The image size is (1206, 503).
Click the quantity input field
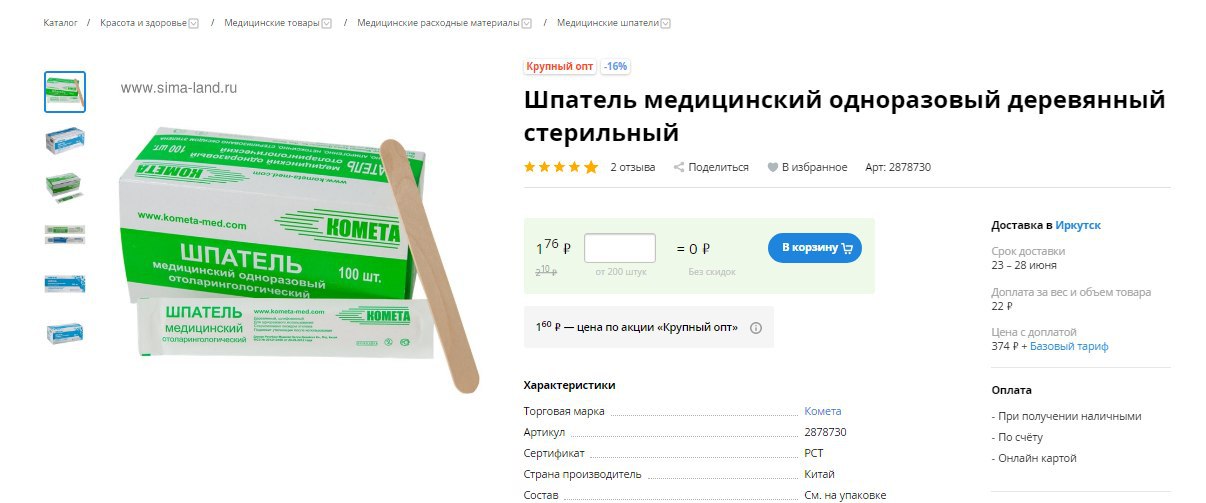(x=620, y=248)
